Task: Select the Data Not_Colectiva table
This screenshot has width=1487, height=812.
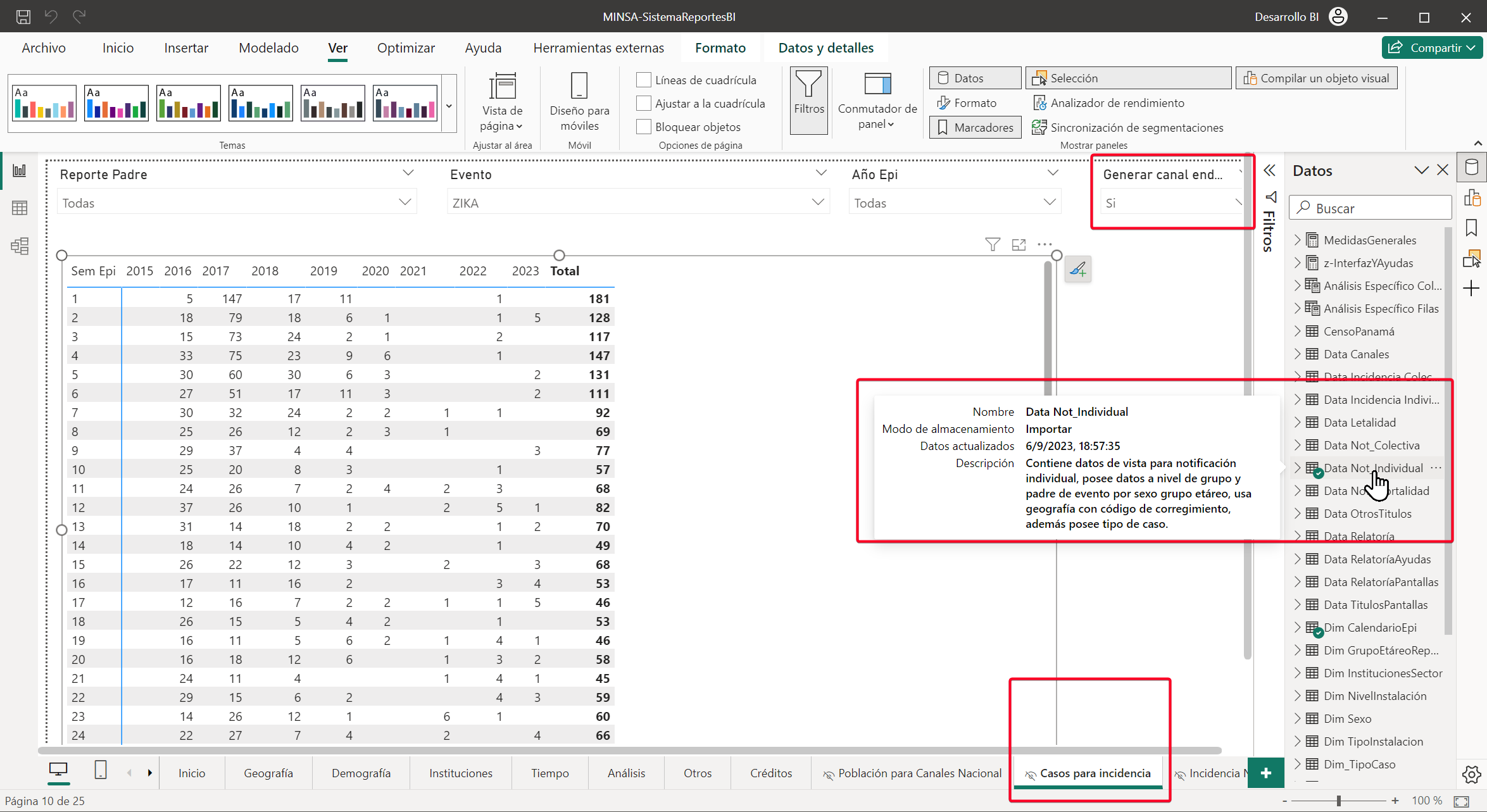Action: click(x=1371, y=445)
